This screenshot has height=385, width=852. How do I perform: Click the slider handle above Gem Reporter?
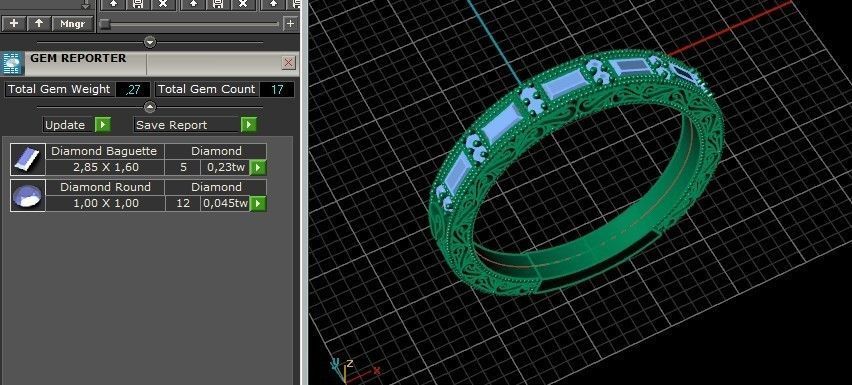pos(105,23)
